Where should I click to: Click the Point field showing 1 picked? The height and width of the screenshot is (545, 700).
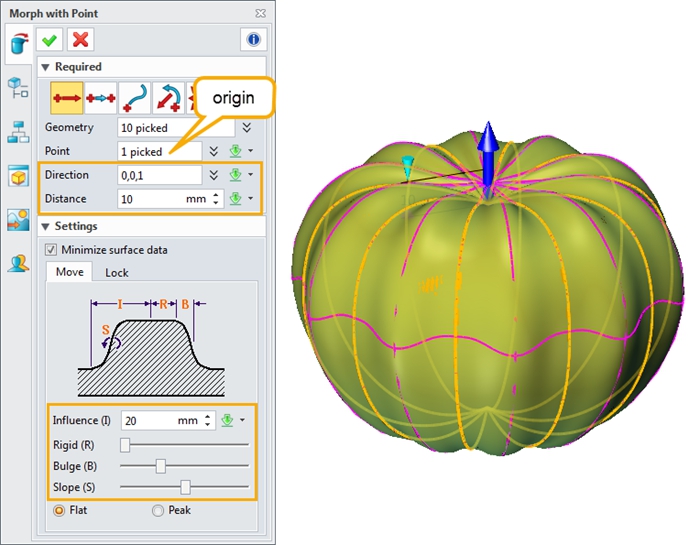(159, 152)
